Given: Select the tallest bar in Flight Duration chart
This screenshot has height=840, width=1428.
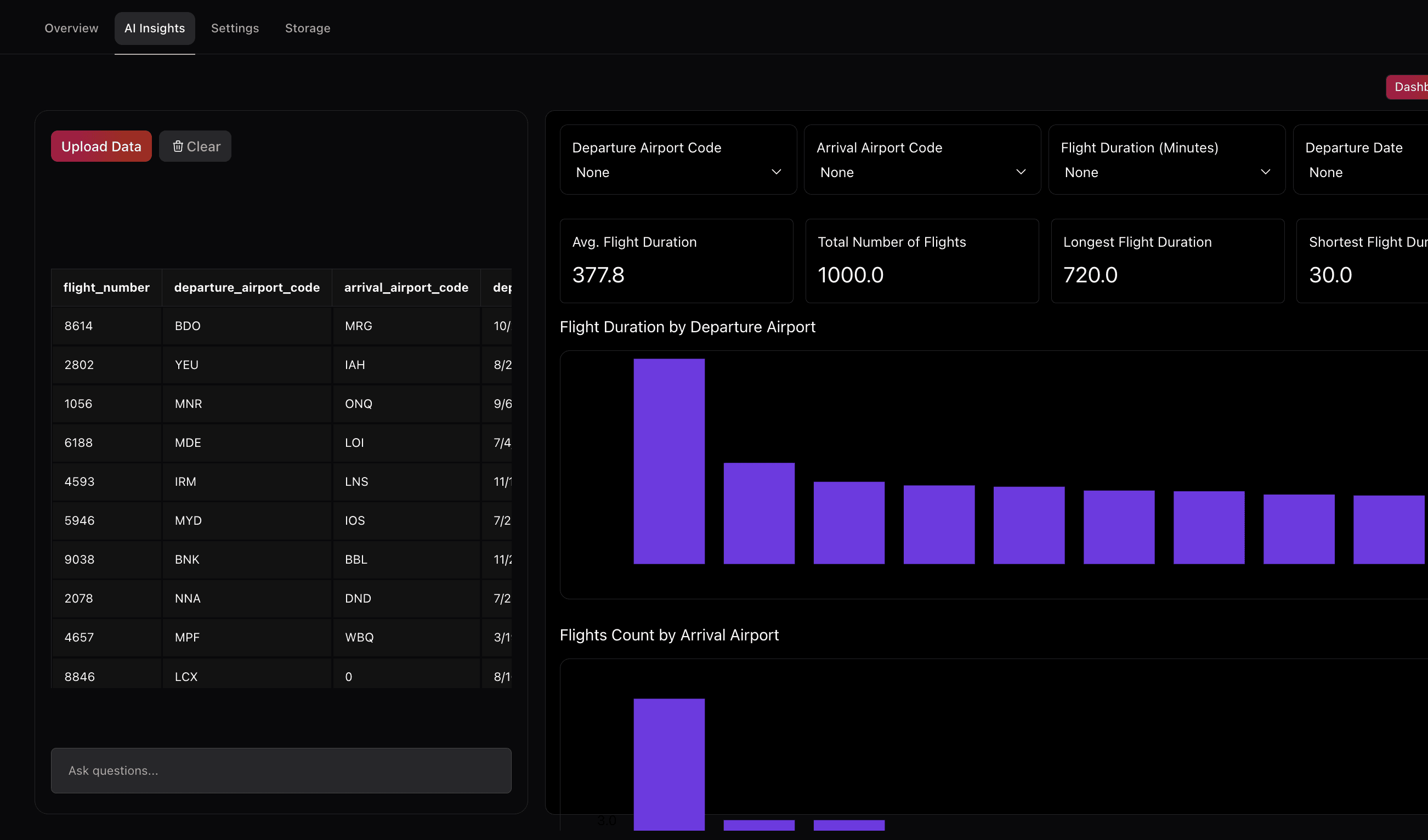Looking at the screenshot, I should point(668,461).
